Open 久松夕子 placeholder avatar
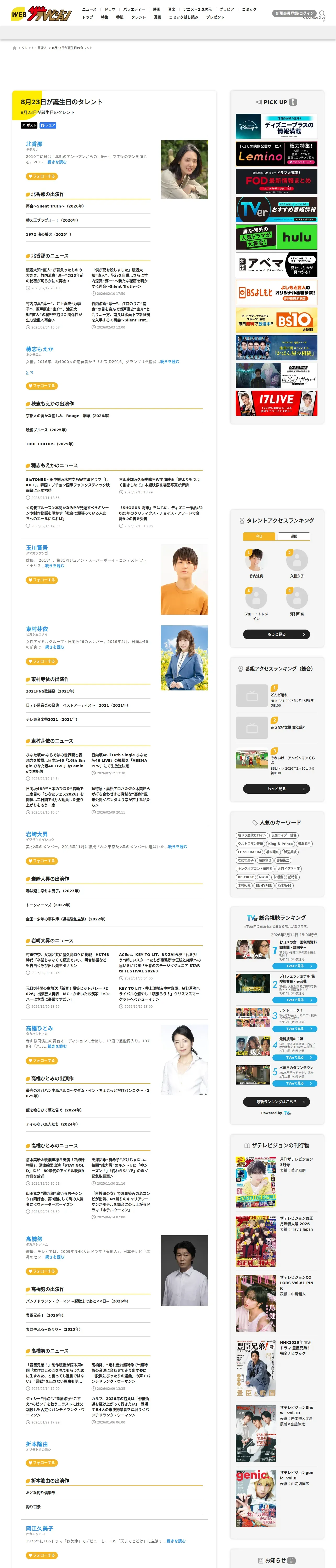The image size is (336, 1568). coord(297,560)
